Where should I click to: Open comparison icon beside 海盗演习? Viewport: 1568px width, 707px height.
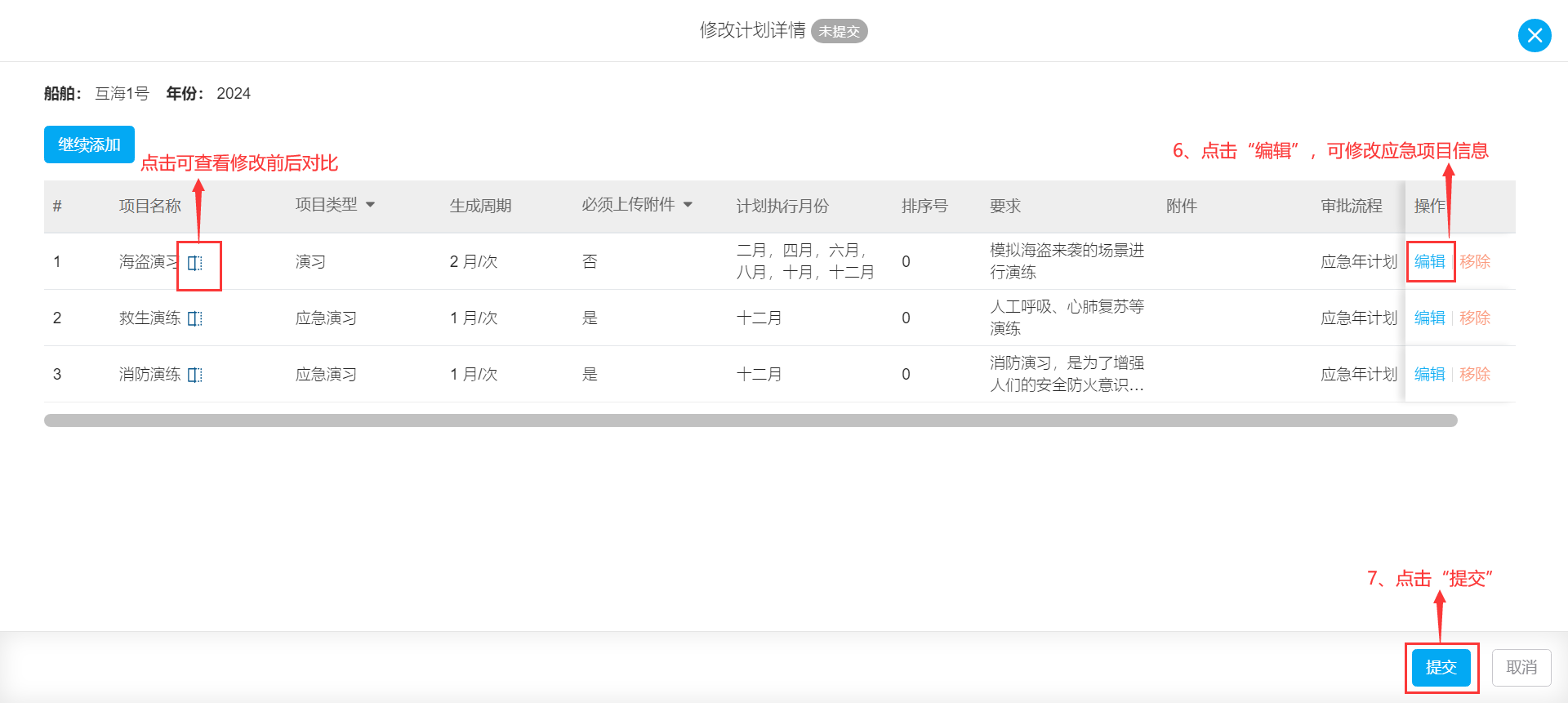pos(195,263)
